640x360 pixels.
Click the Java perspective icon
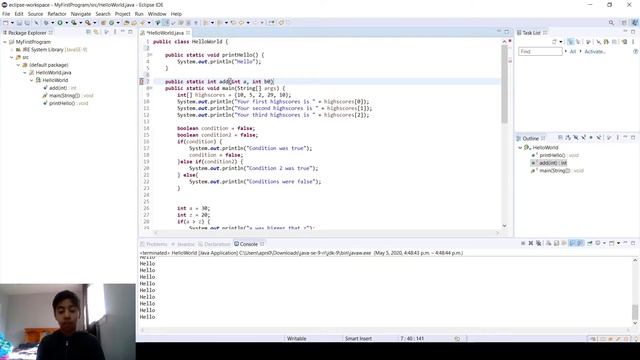coord(634,23)
